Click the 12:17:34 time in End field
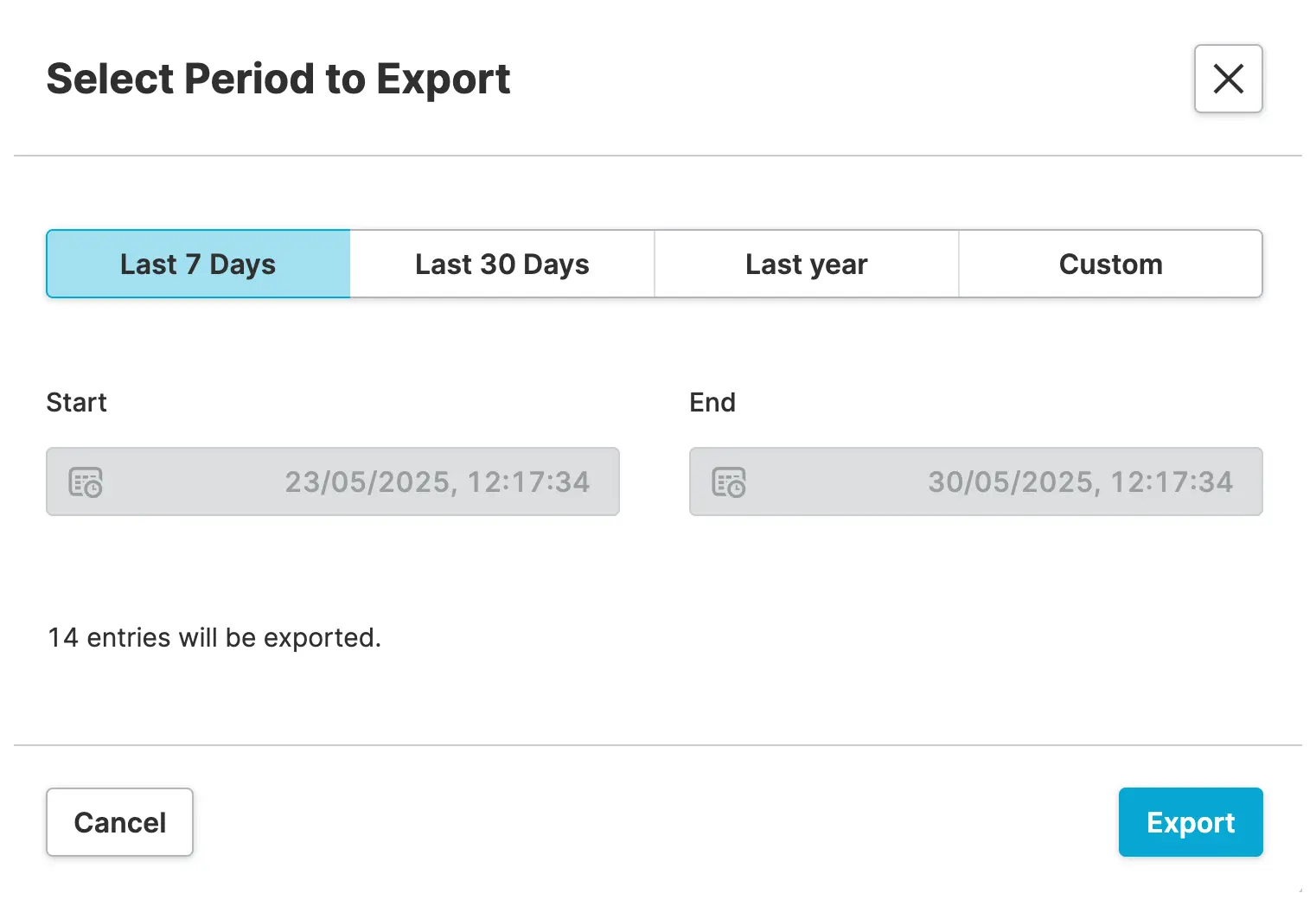This screenshot has width=1316, height=906. tap(1172, 482)
